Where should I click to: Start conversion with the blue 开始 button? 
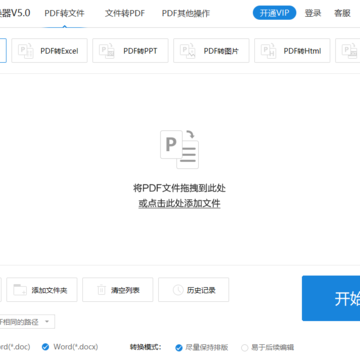point(331,298)
